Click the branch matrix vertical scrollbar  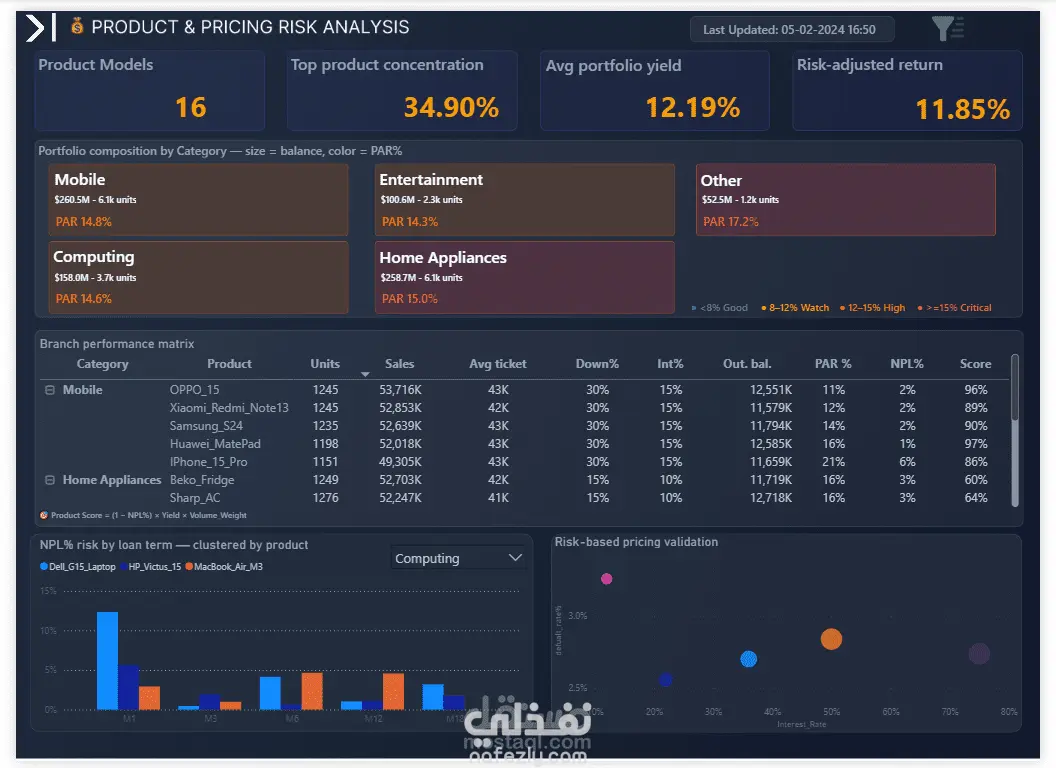tap(1015, 430)
